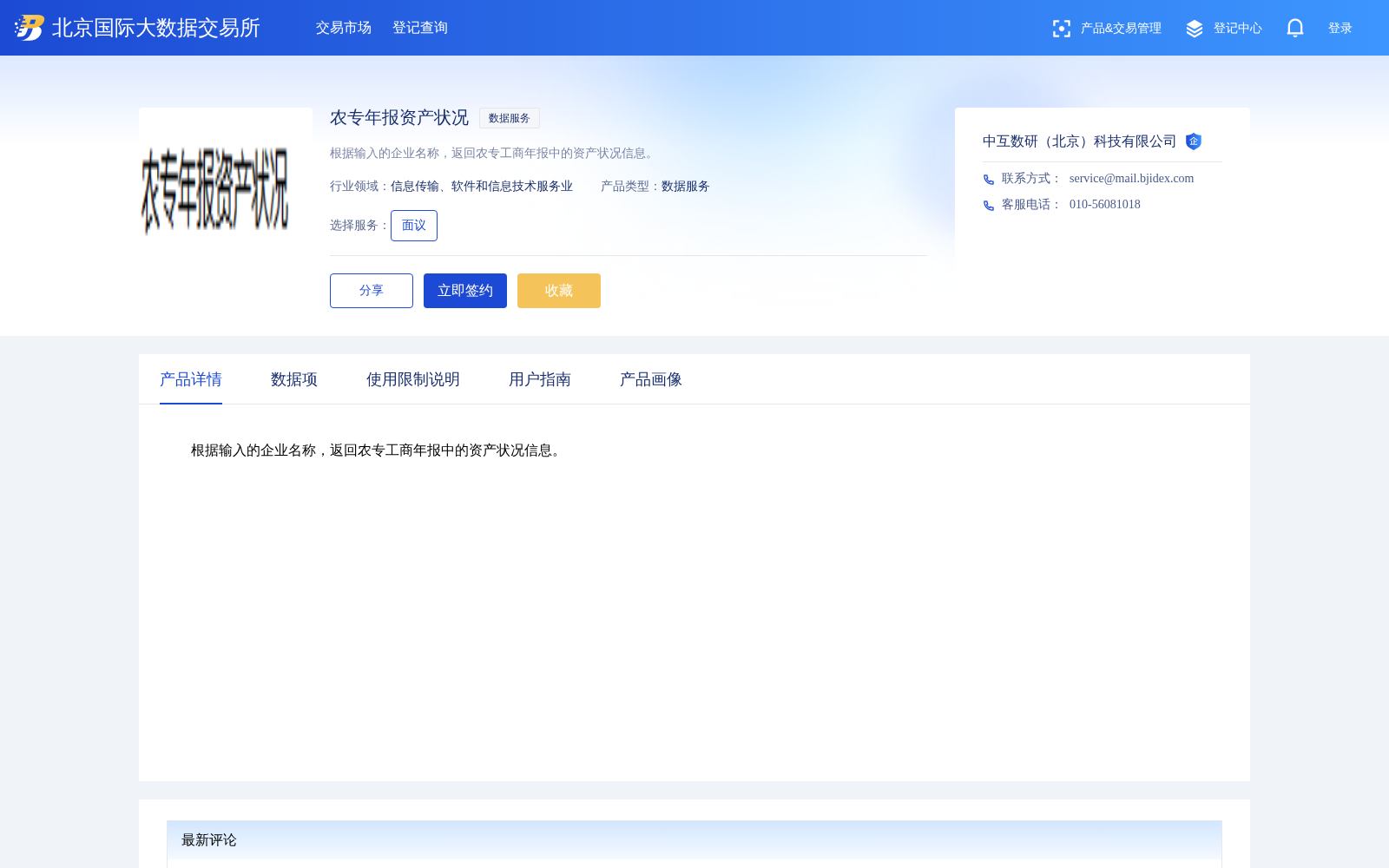The width and height of the screenshot is (1389, 868).
Task: Click company name 中互数研（北京）科技有限公司
Action: coord(1079,141)
